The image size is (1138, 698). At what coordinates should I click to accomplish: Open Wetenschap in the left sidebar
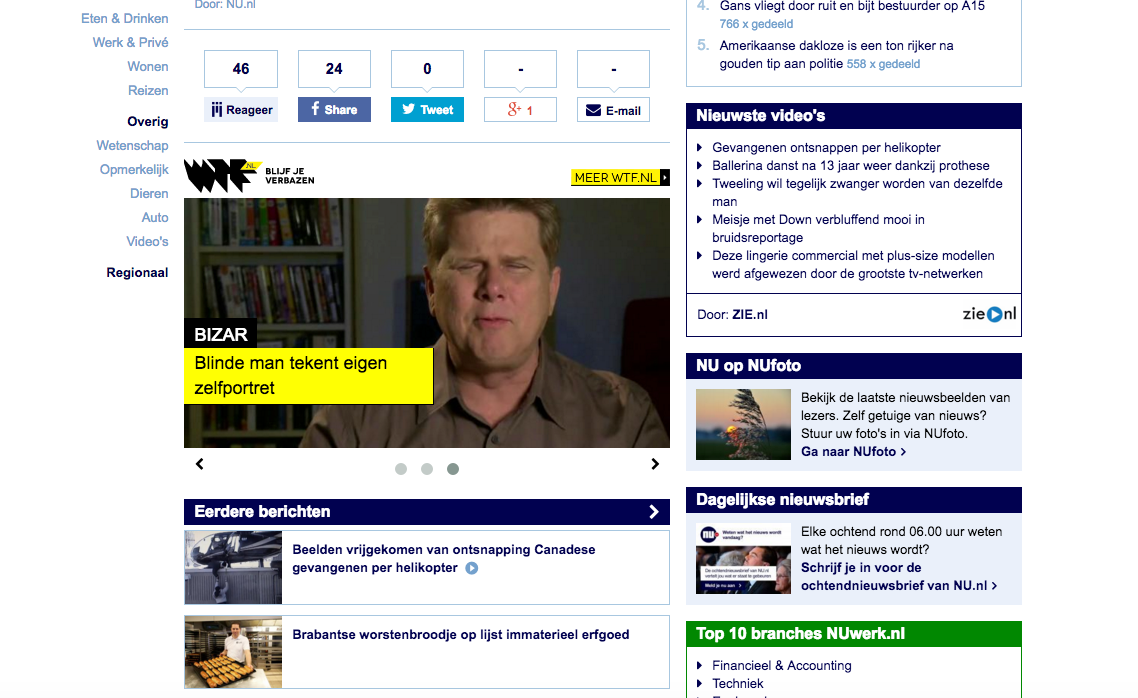[132, 146]
